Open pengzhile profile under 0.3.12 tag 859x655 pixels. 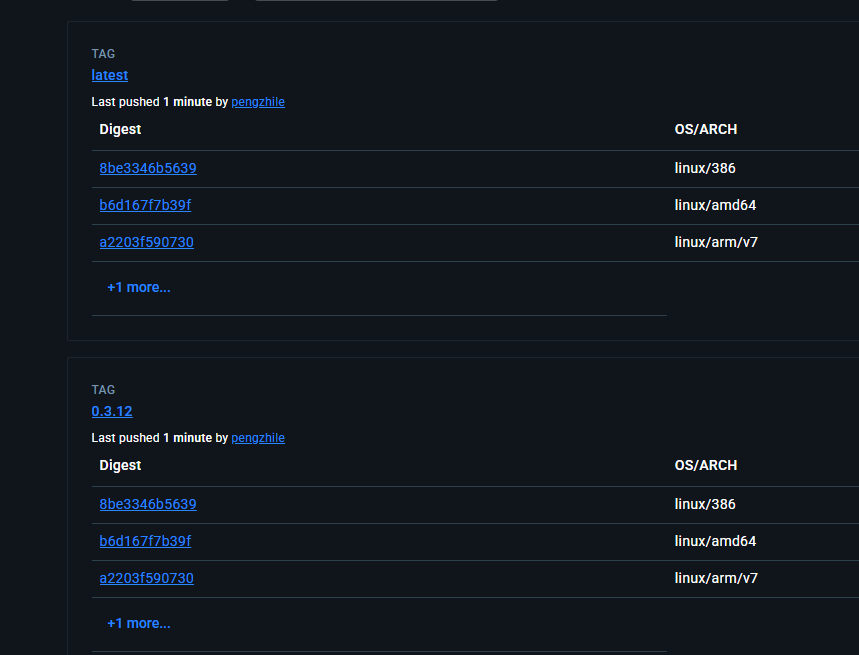(x=258, y=438)
